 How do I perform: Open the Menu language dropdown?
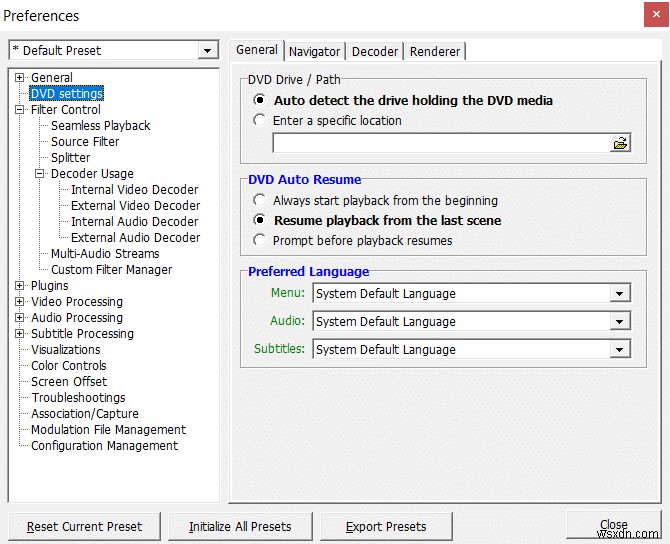click(620, 293)
